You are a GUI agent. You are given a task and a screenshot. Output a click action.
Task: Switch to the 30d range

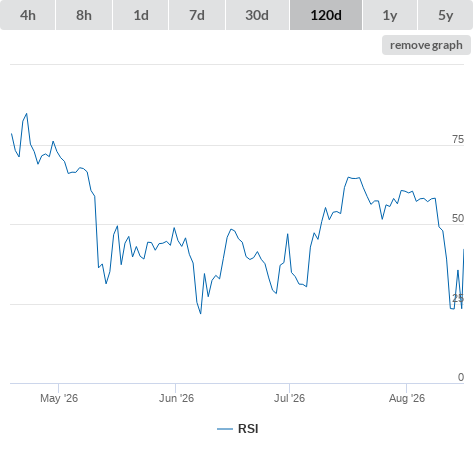point(257,15)
